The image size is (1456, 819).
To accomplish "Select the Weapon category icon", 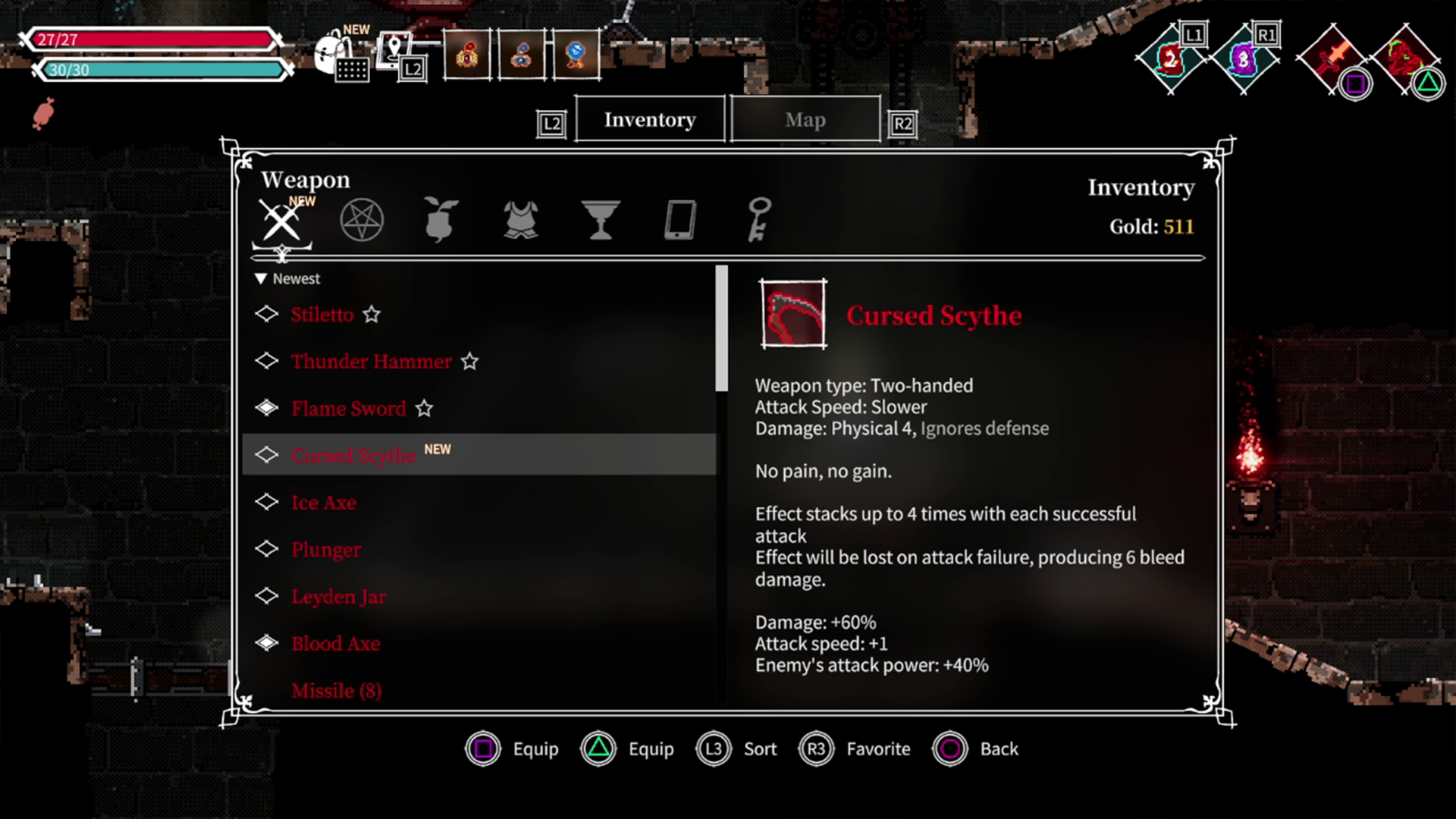I will pos(281,220).
